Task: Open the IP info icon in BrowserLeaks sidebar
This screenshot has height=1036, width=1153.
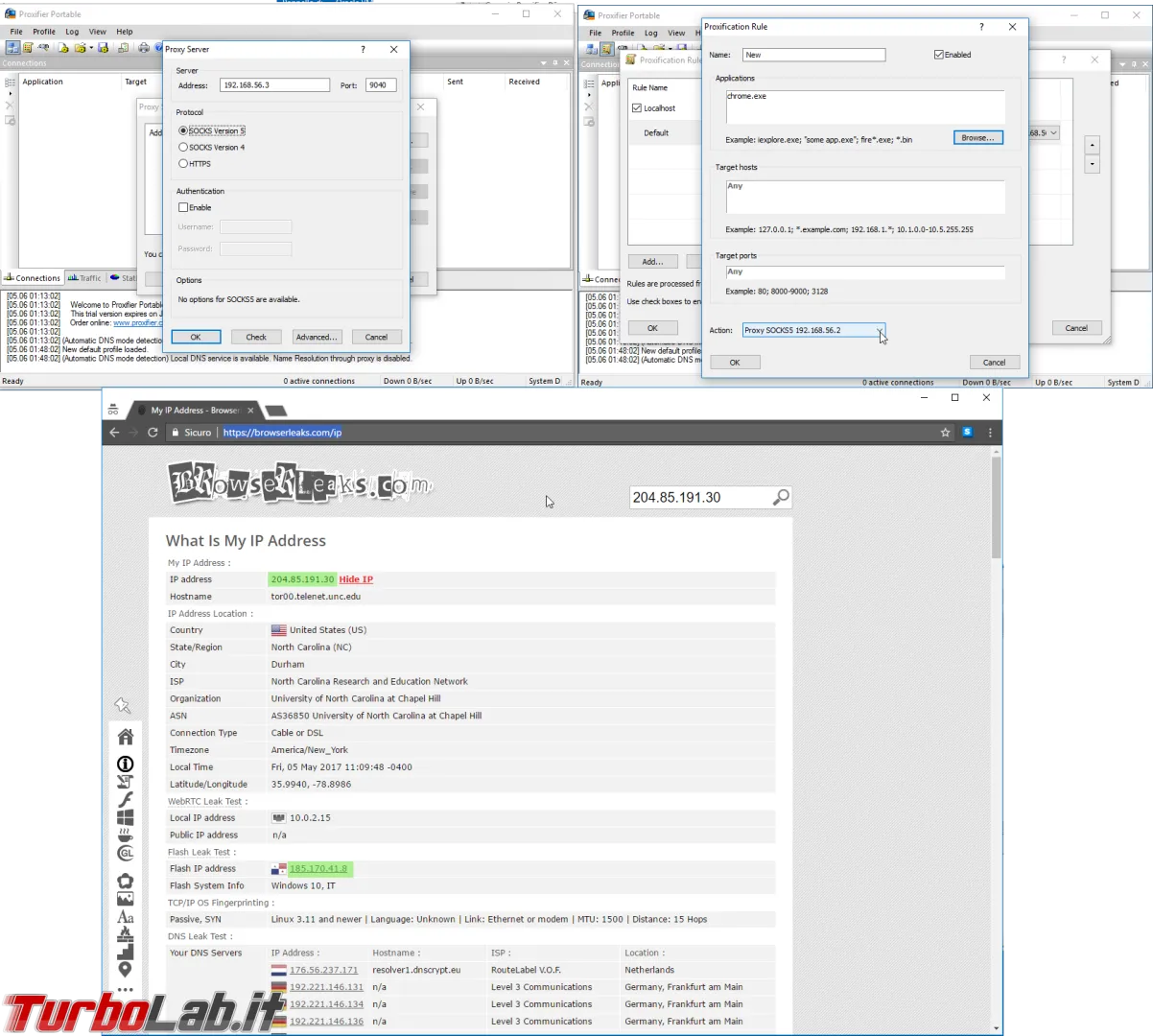Action: point(125,764)
